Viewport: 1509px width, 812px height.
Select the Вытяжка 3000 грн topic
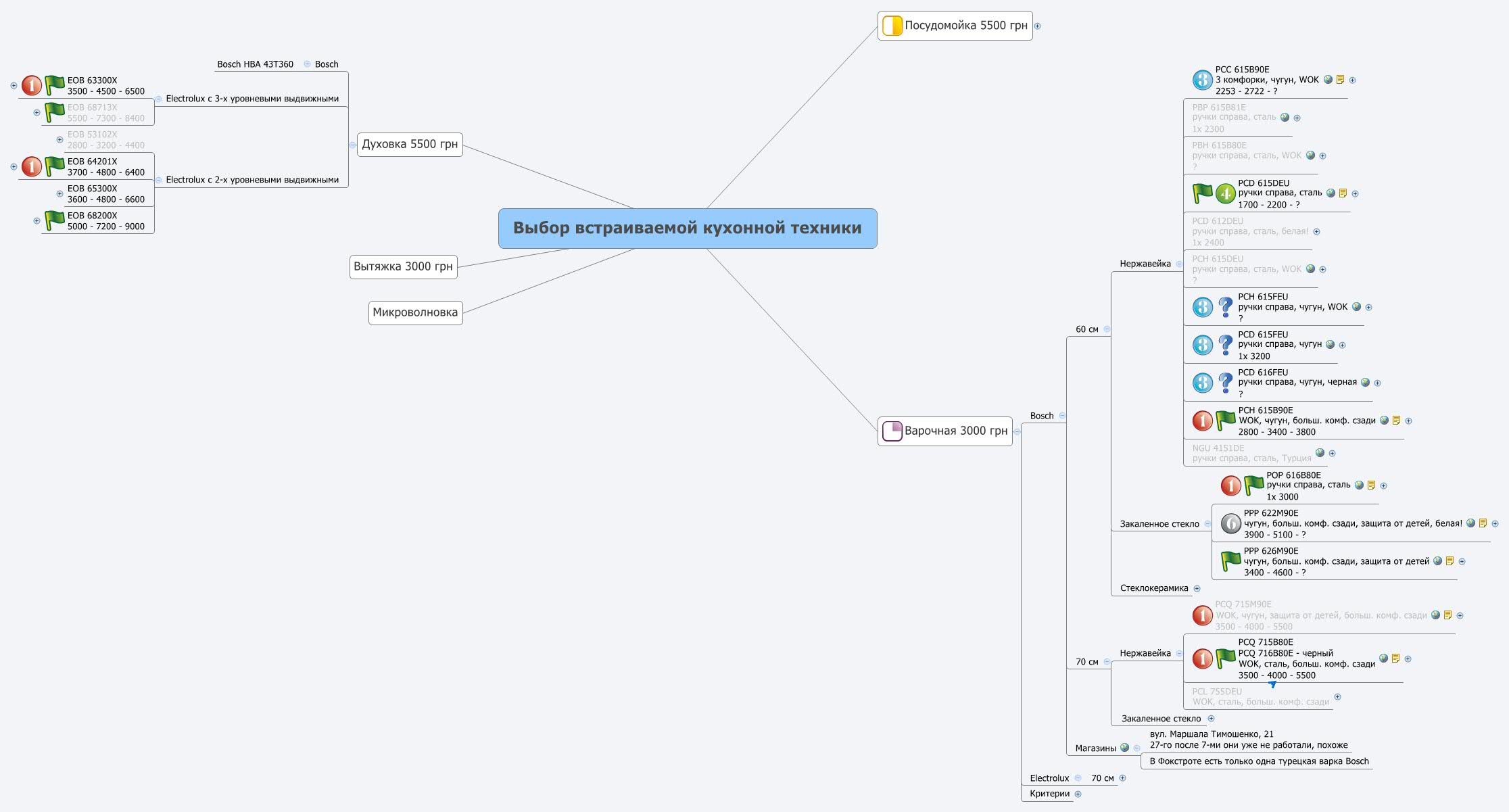pos(403,266)
